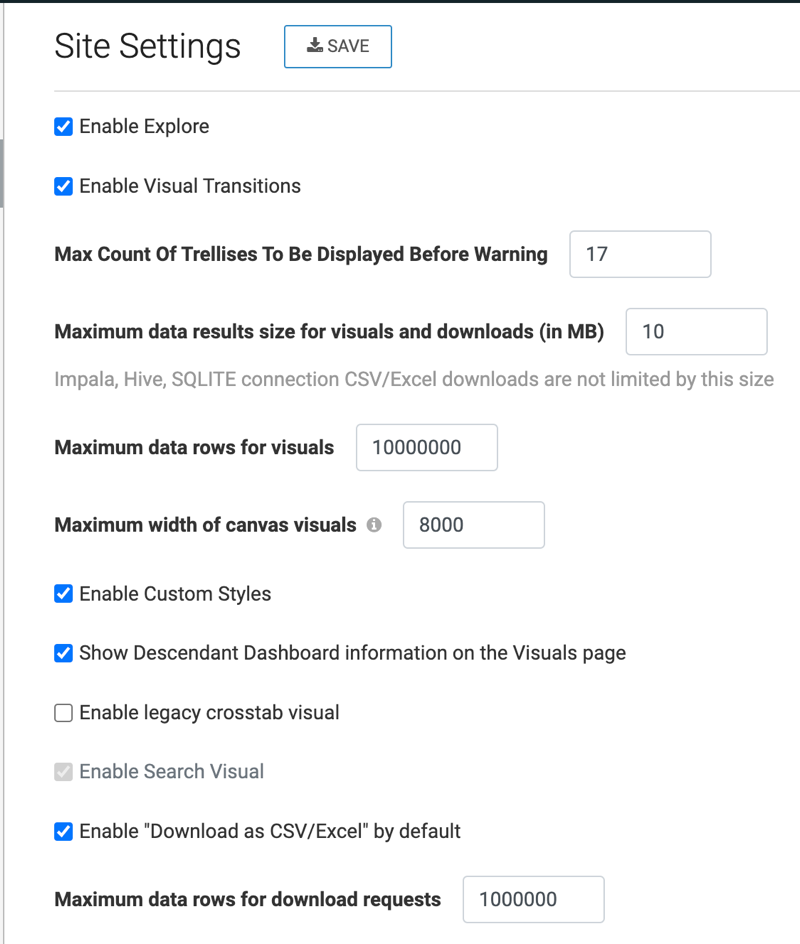The height and width of the screenshot is (944, 800).
Task: Click the Site Settings heading
Action: pyautogui.click(x=147, y=46)
